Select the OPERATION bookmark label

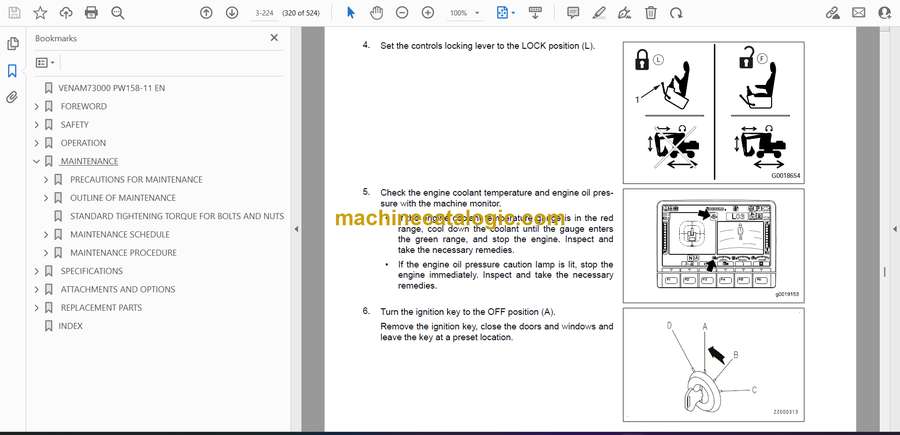point(83,143)
